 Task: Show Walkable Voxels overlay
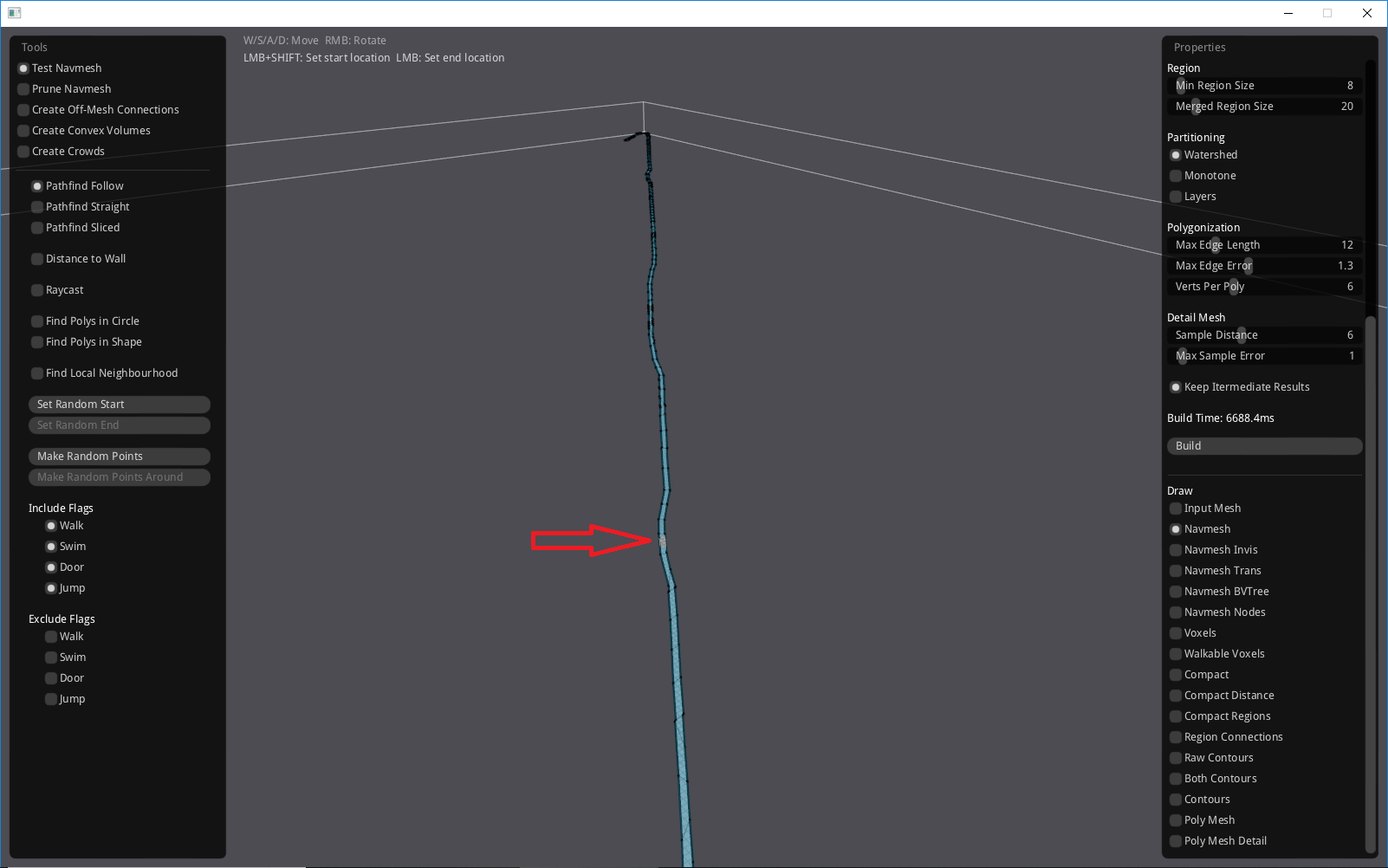tap(1176, 653)
